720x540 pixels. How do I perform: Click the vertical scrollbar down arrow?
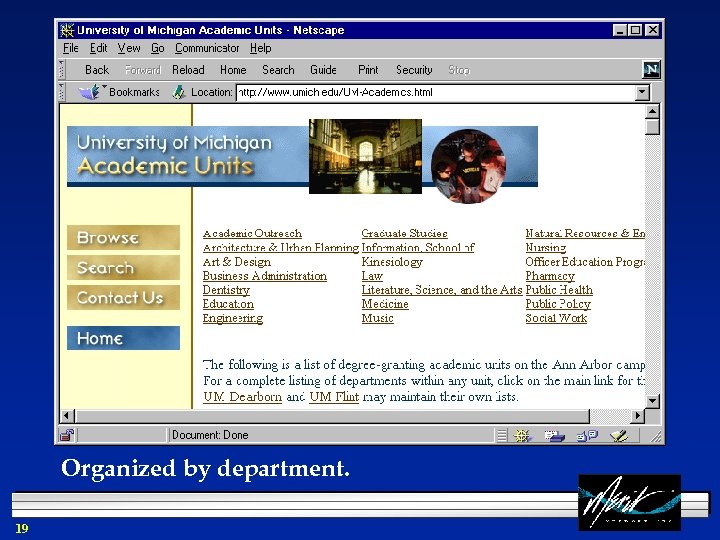(652, 401)
